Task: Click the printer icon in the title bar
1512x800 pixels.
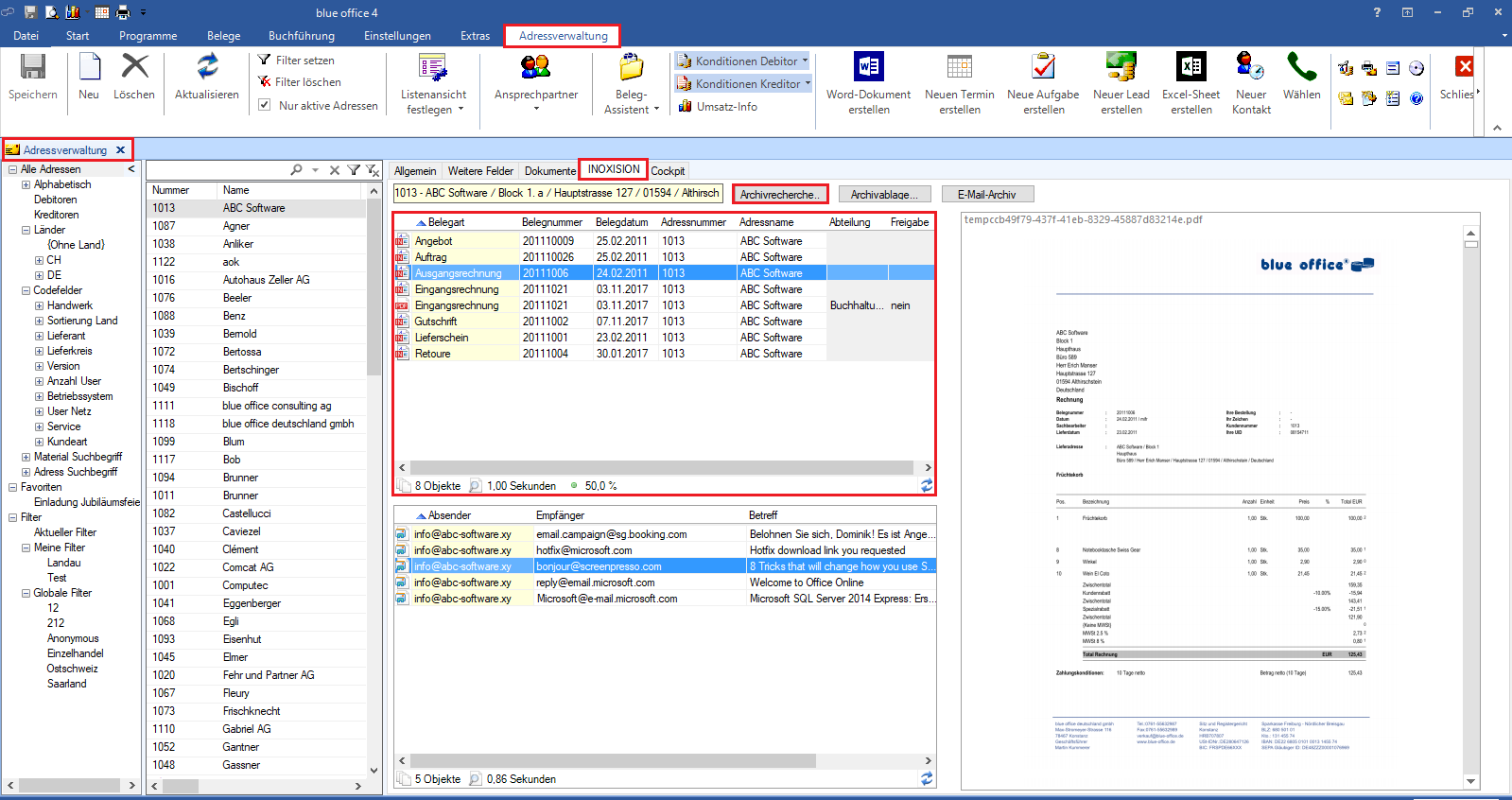Action: coord(123,12)
